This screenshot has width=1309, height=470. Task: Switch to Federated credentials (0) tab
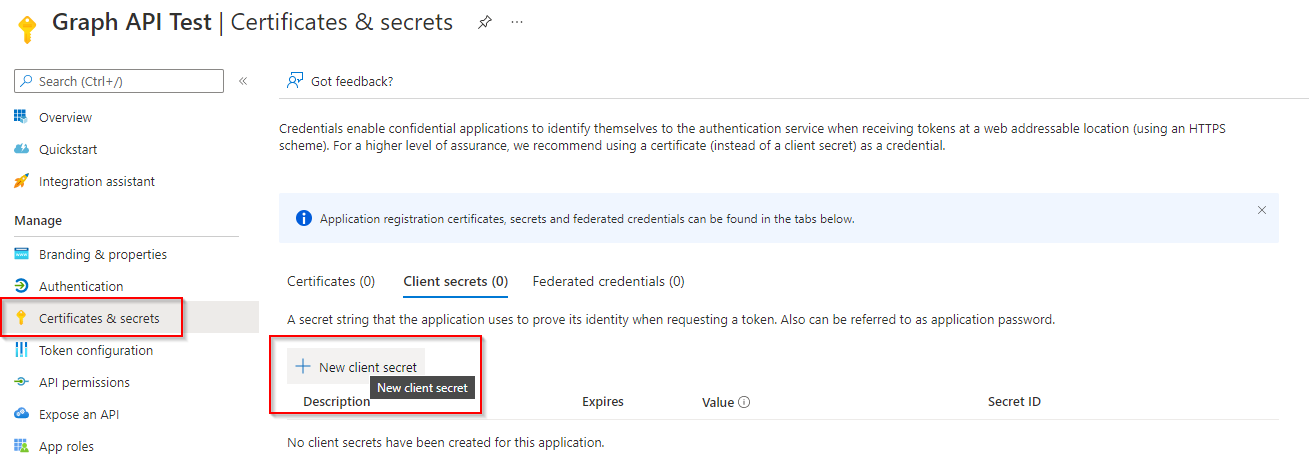coord(608,281)
